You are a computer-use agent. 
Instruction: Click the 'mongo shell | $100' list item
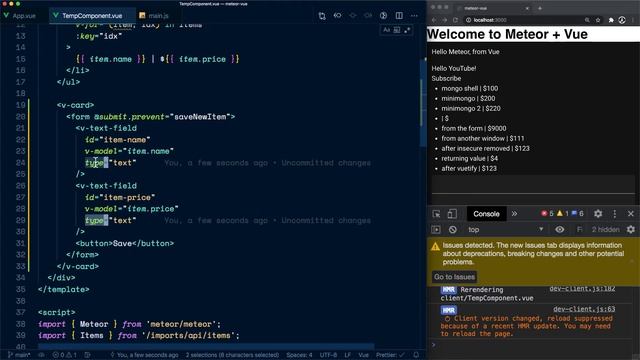pos(469,88)
